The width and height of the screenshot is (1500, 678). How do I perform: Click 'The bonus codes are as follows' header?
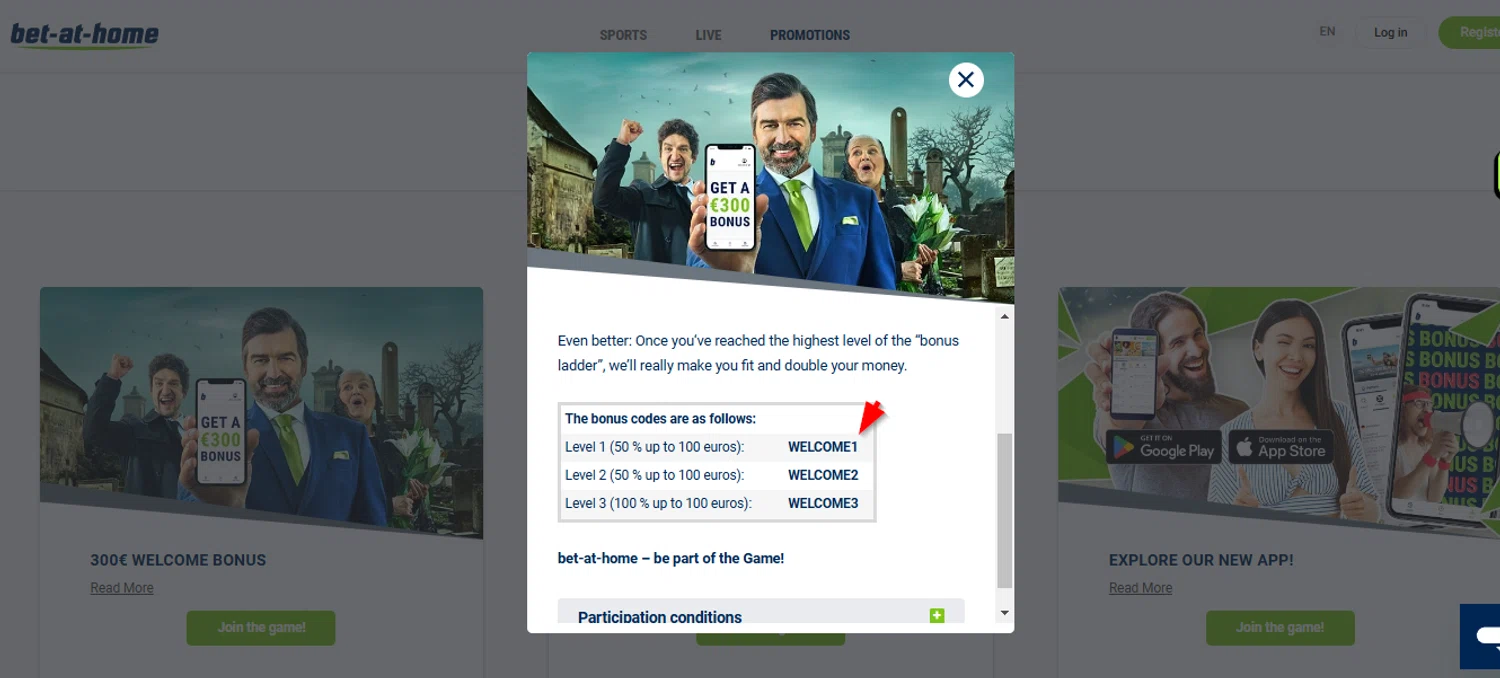pos(661,419)
